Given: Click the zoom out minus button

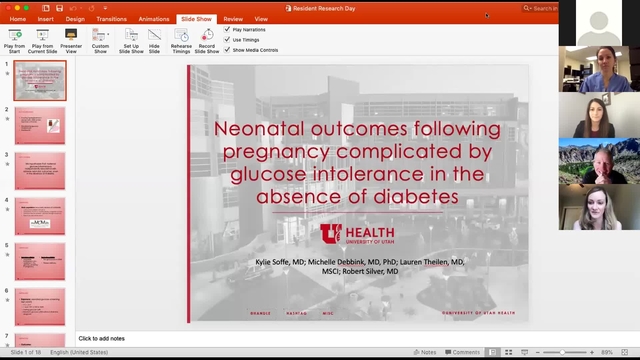Looking at the screenshot, I should click(538, 352).
